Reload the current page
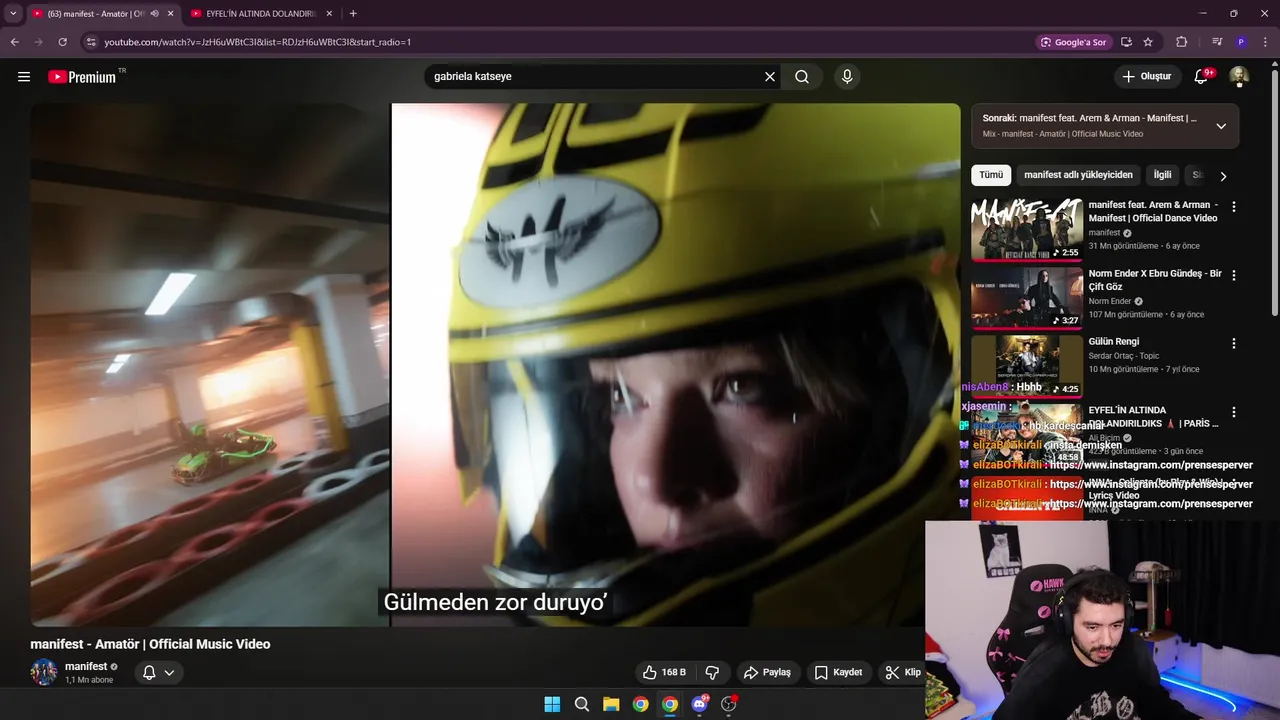 pyautogui.click(x=62, y=42)
